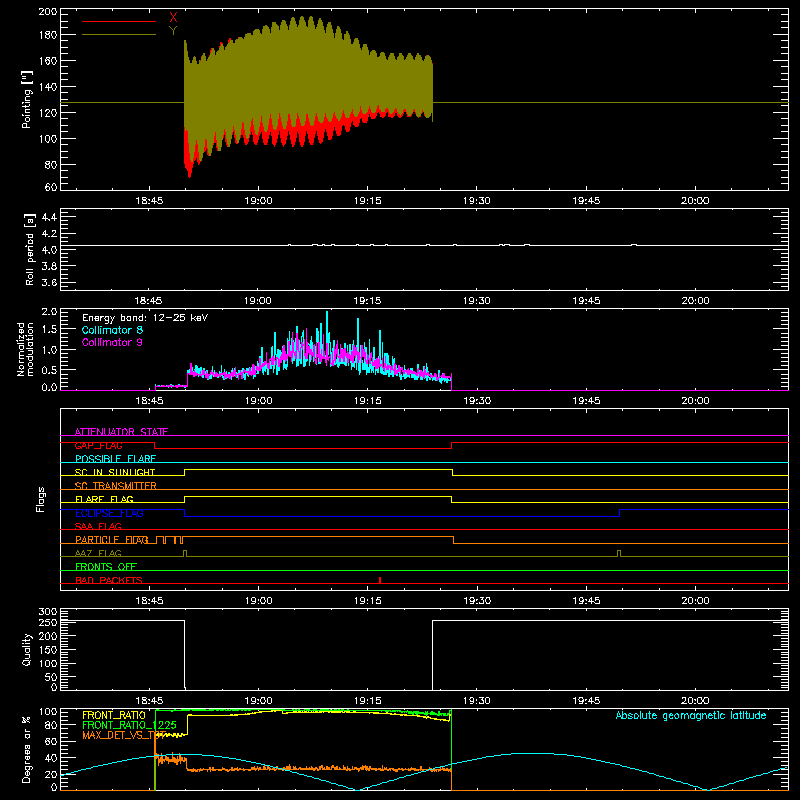Click 19:30 time label under Roll period plot
The image size is (800, 800).
(477, 301)
